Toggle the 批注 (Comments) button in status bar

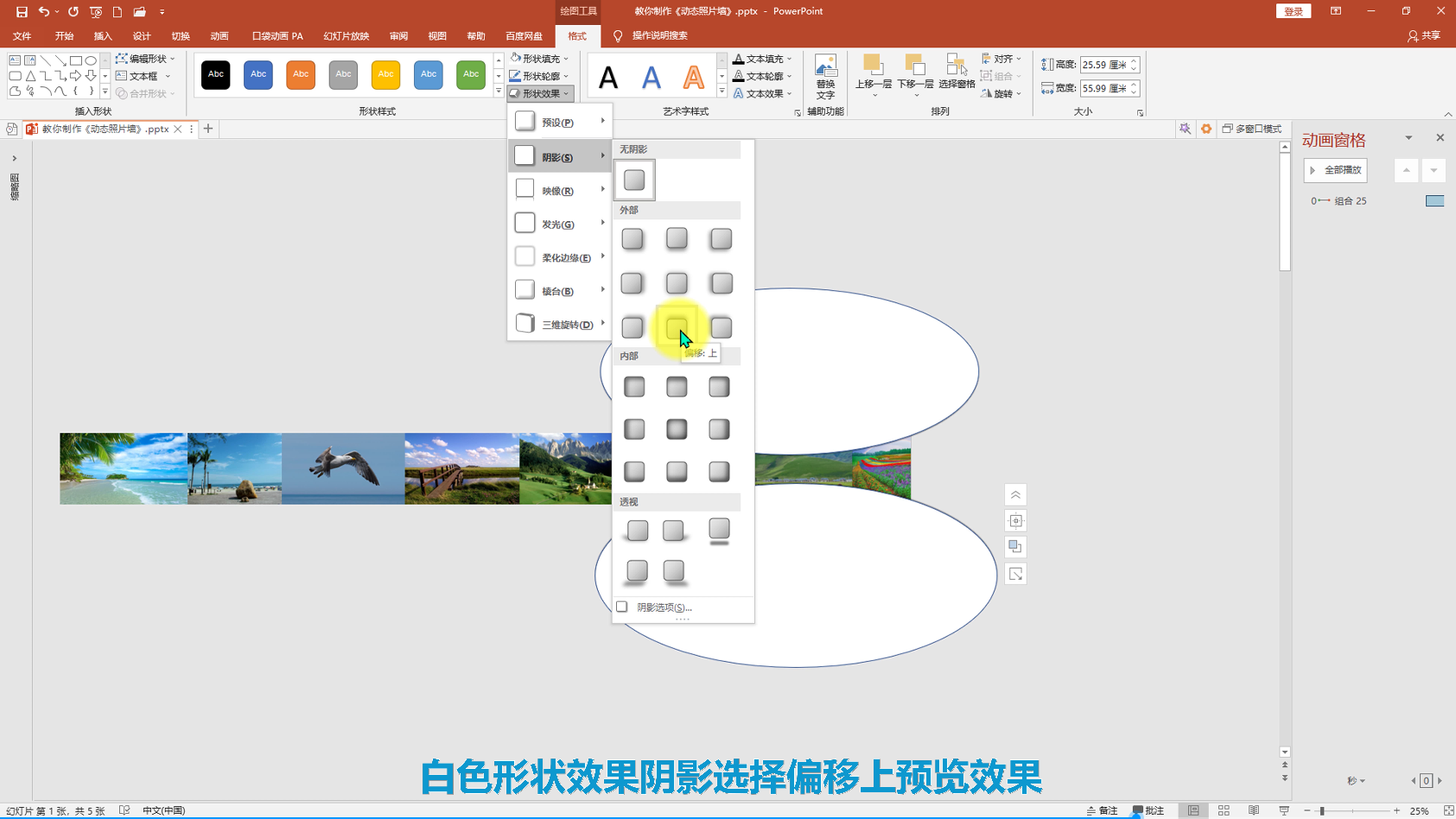1149,810
